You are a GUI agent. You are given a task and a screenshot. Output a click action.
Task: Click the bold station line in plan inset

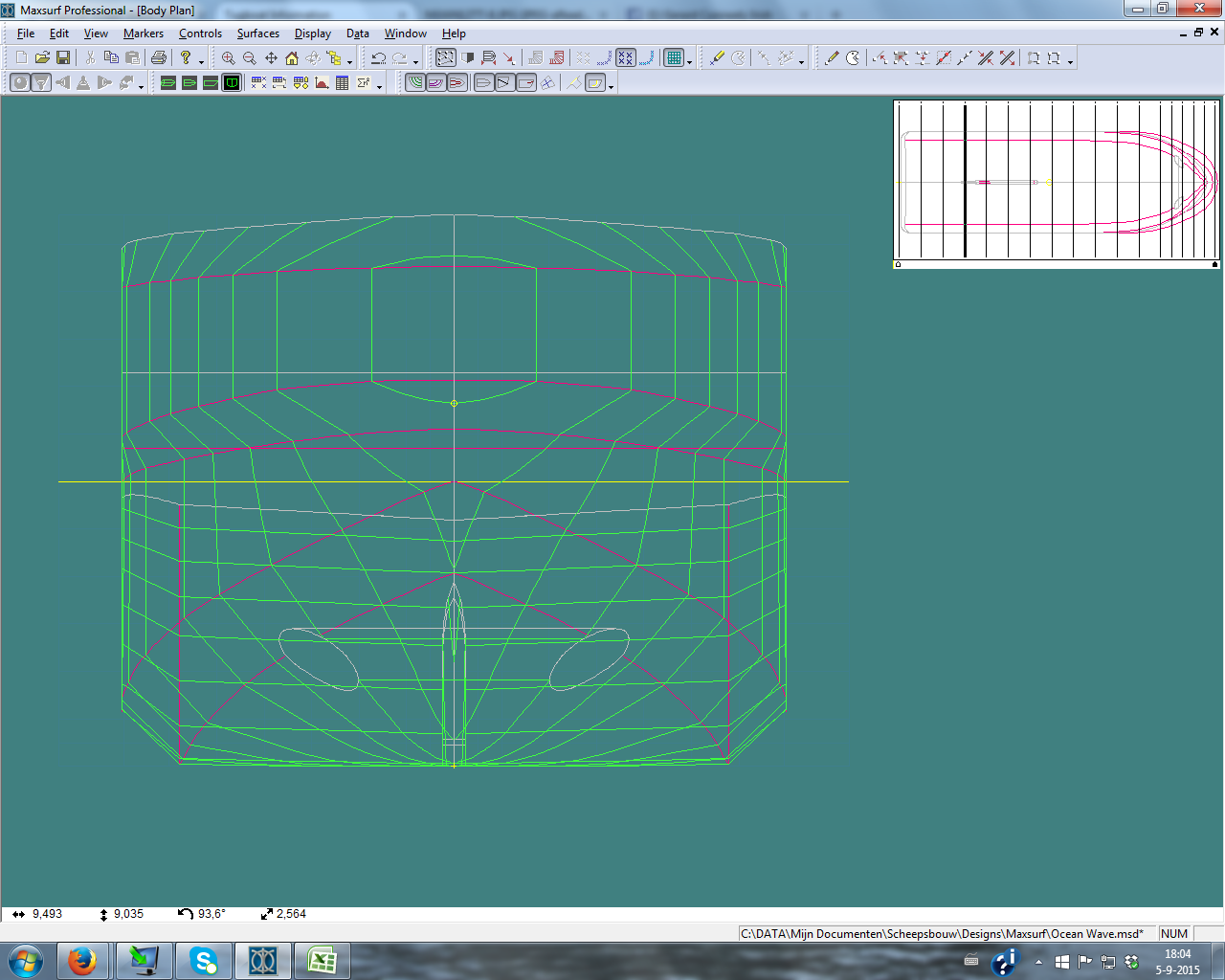[965, 181]
